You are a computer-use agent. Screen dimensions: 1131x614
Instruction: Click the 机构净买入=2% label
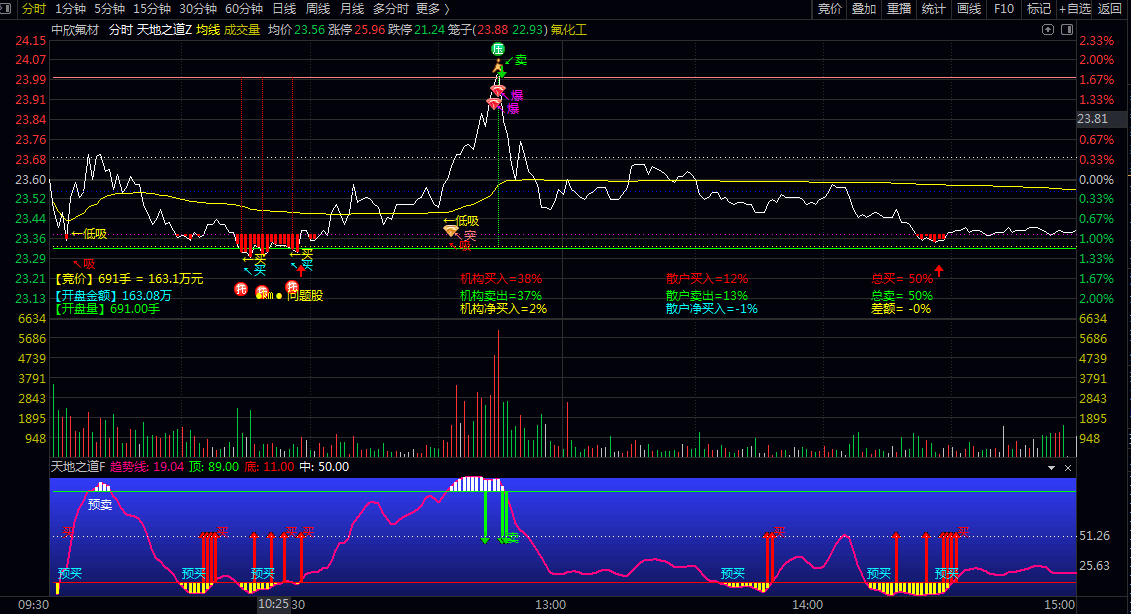(503, 309)
